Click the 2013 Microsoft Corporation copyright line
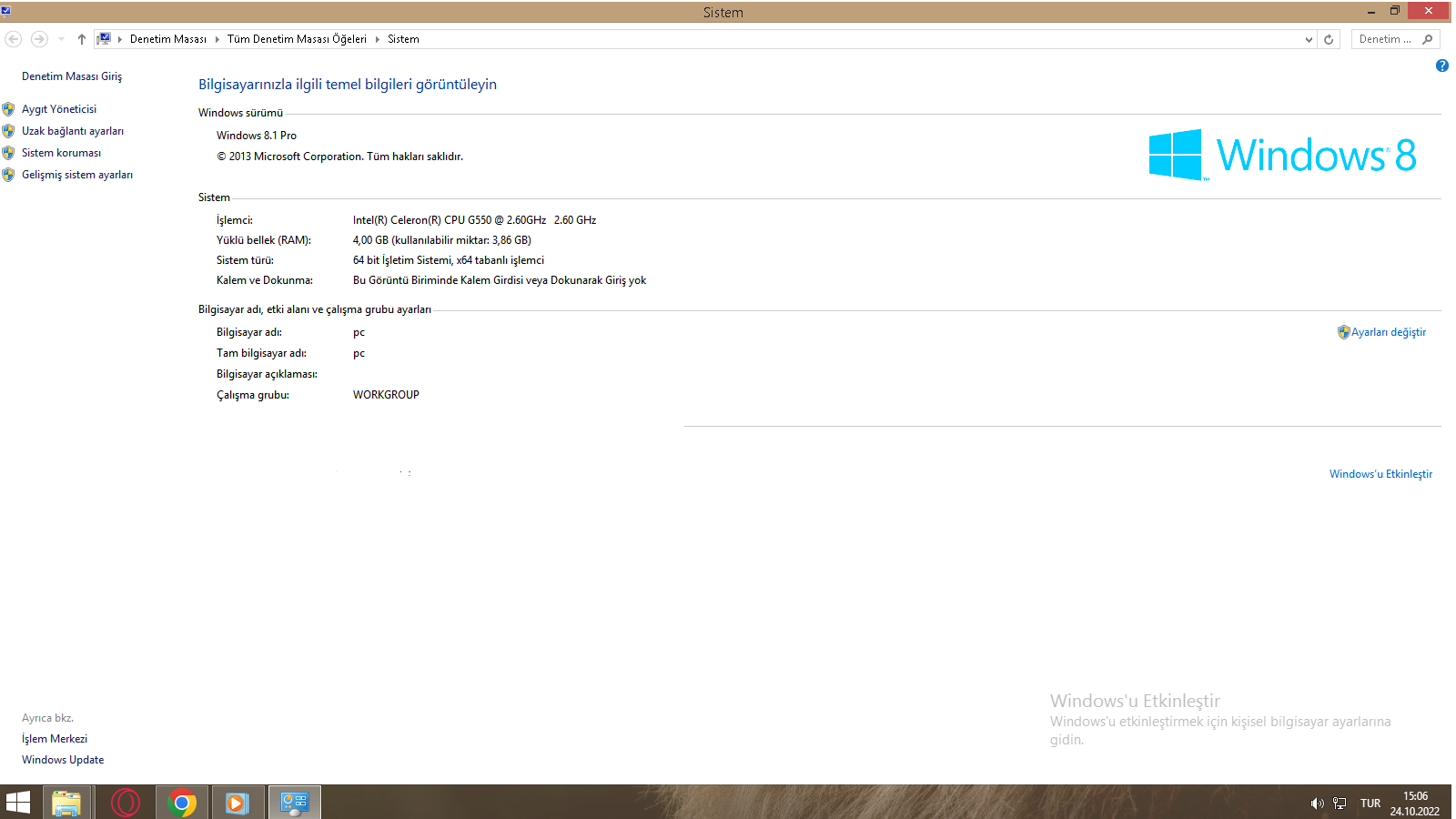The width and height of the screenshot is (1456, 819). 340,157
